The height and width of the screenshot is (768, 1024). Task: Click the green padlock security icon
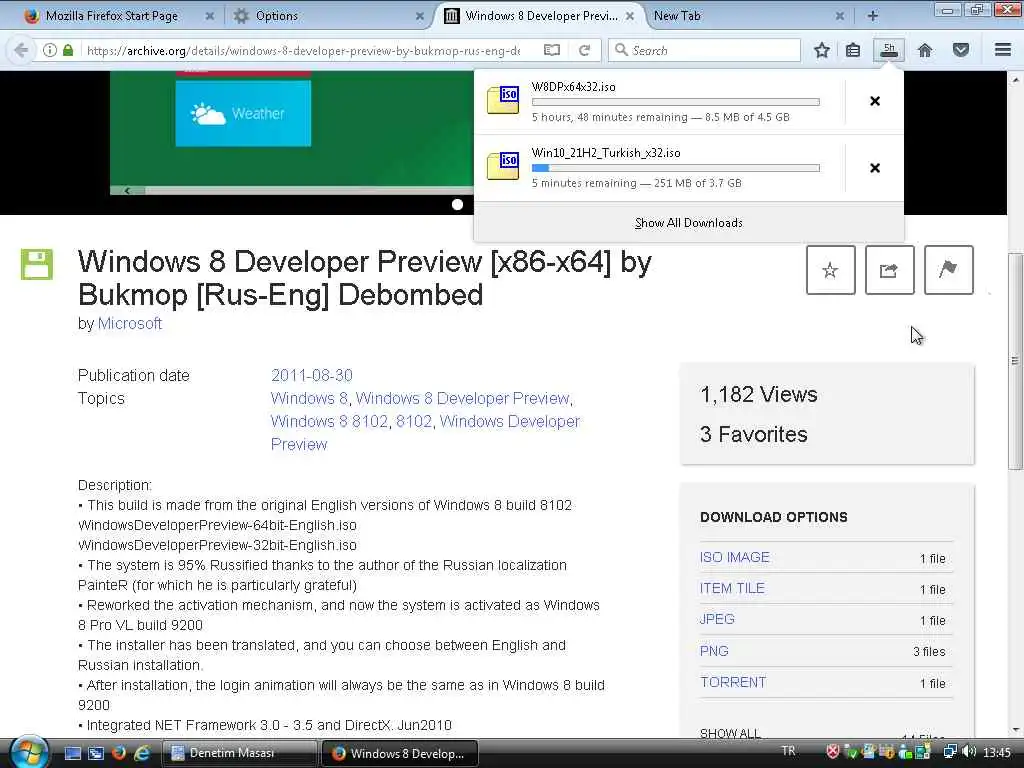click(x=68, y=50)
